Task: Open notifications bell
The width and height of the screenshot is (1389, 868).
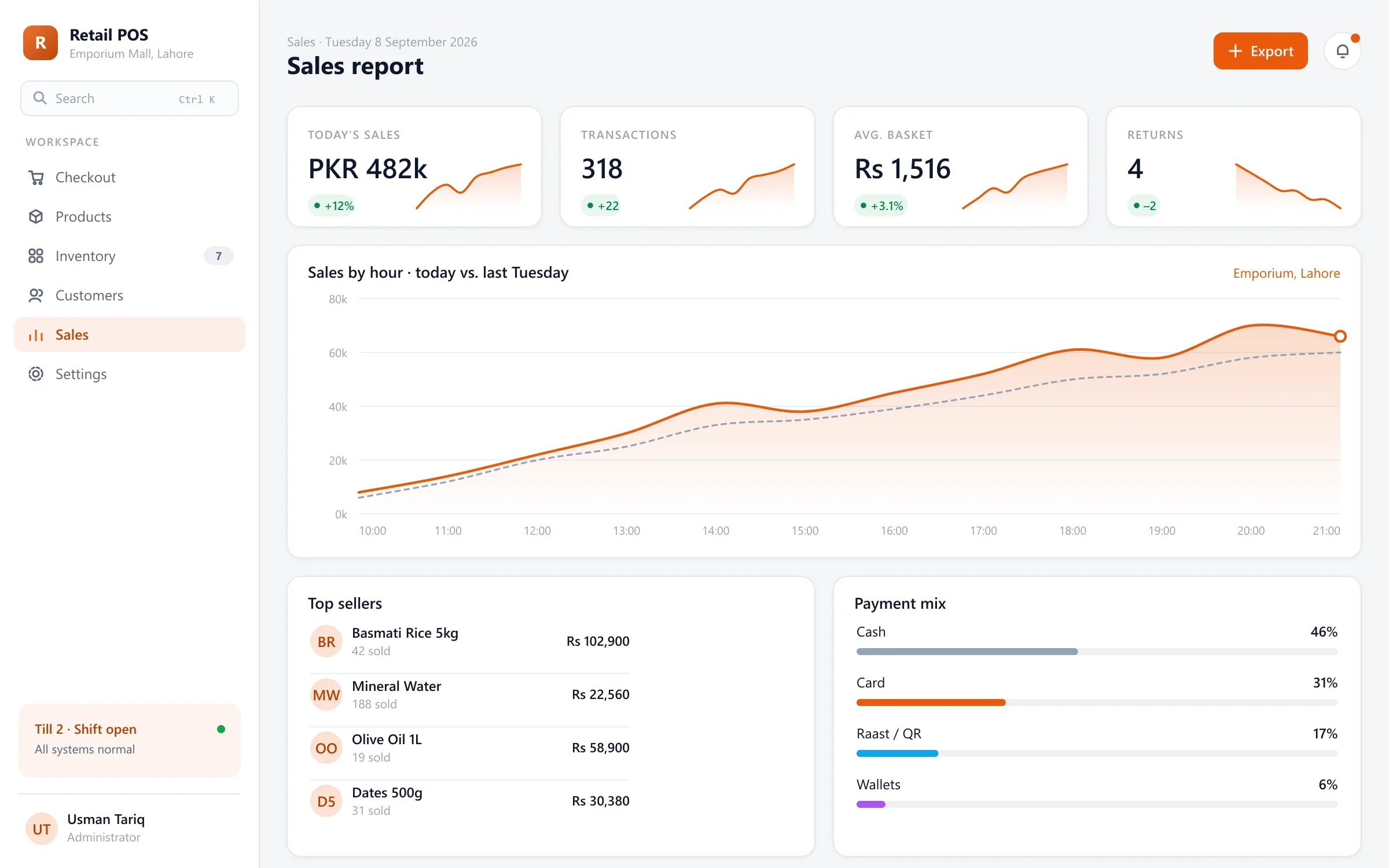Action: pos(1342,51)
